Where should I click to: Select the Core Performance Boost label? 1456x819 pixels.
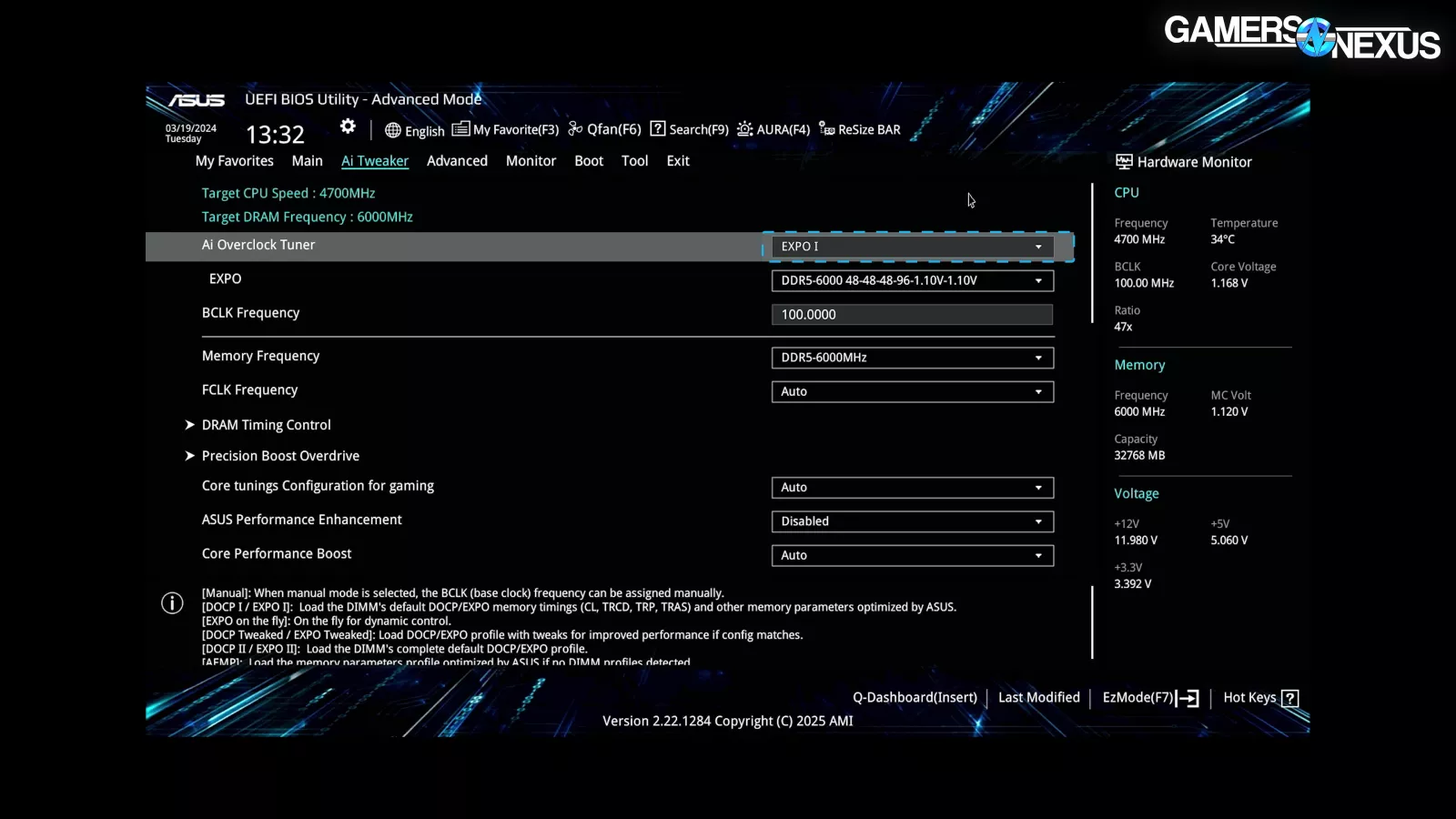[277, 553]
